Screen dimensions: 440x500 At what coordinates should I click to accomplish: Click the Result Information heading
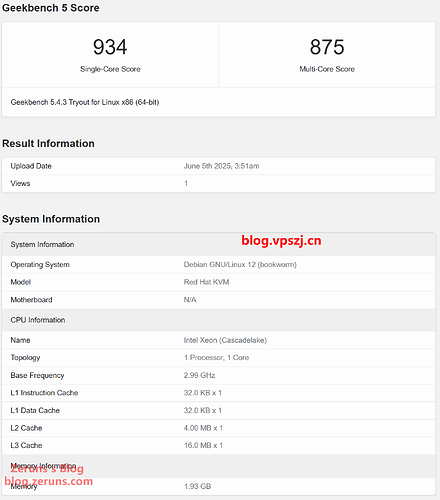pos(48,143)
